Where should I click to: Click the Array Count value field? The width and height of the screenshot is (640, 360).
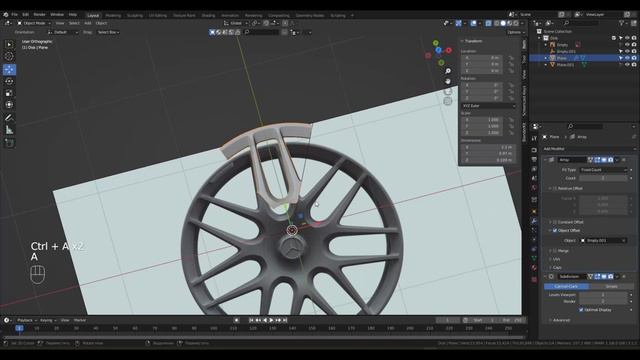pyautogui.click(x=603, y=178)
